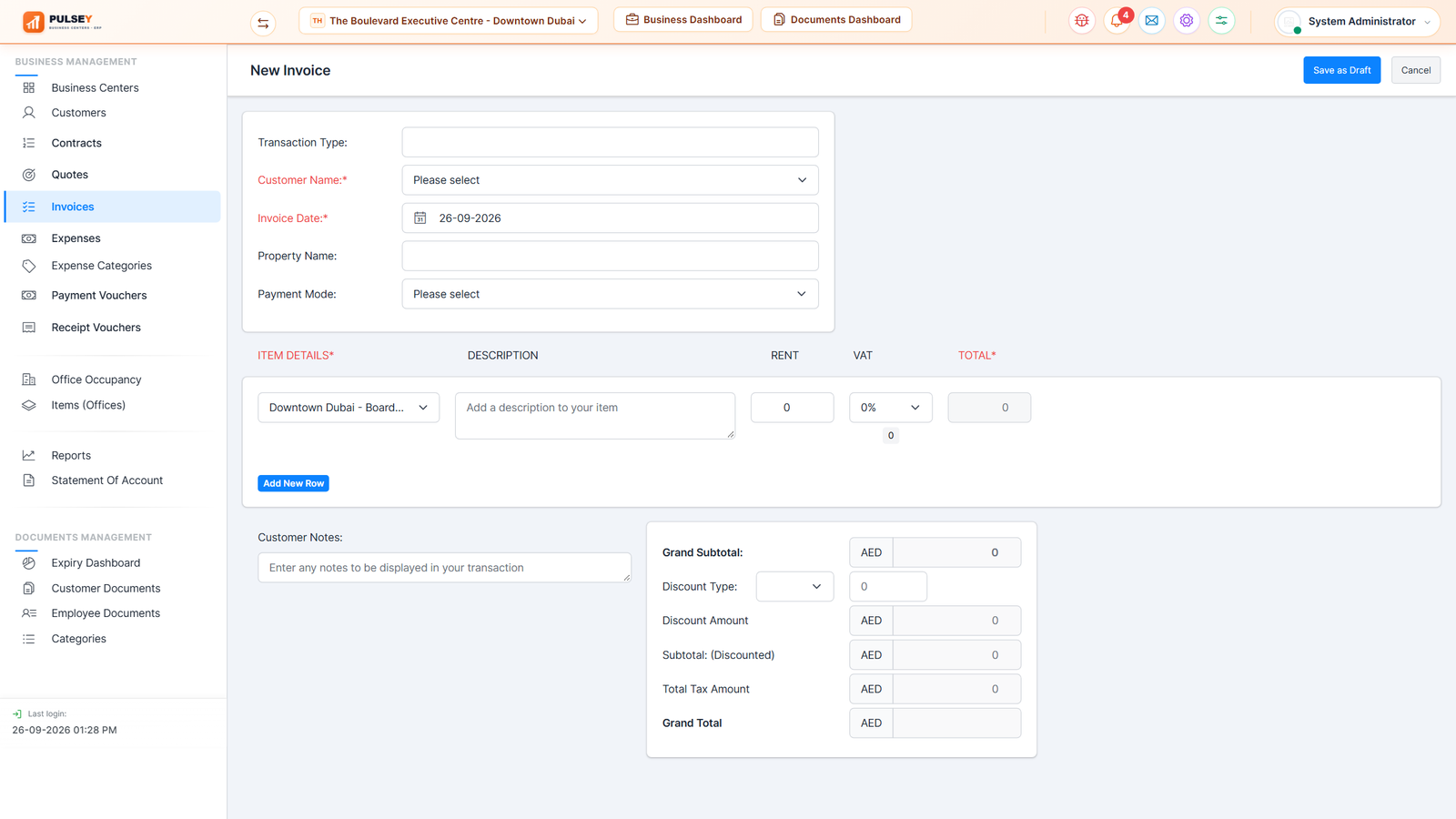
Task: Click the Statement Of Account document icon
Action: (29, 480)
